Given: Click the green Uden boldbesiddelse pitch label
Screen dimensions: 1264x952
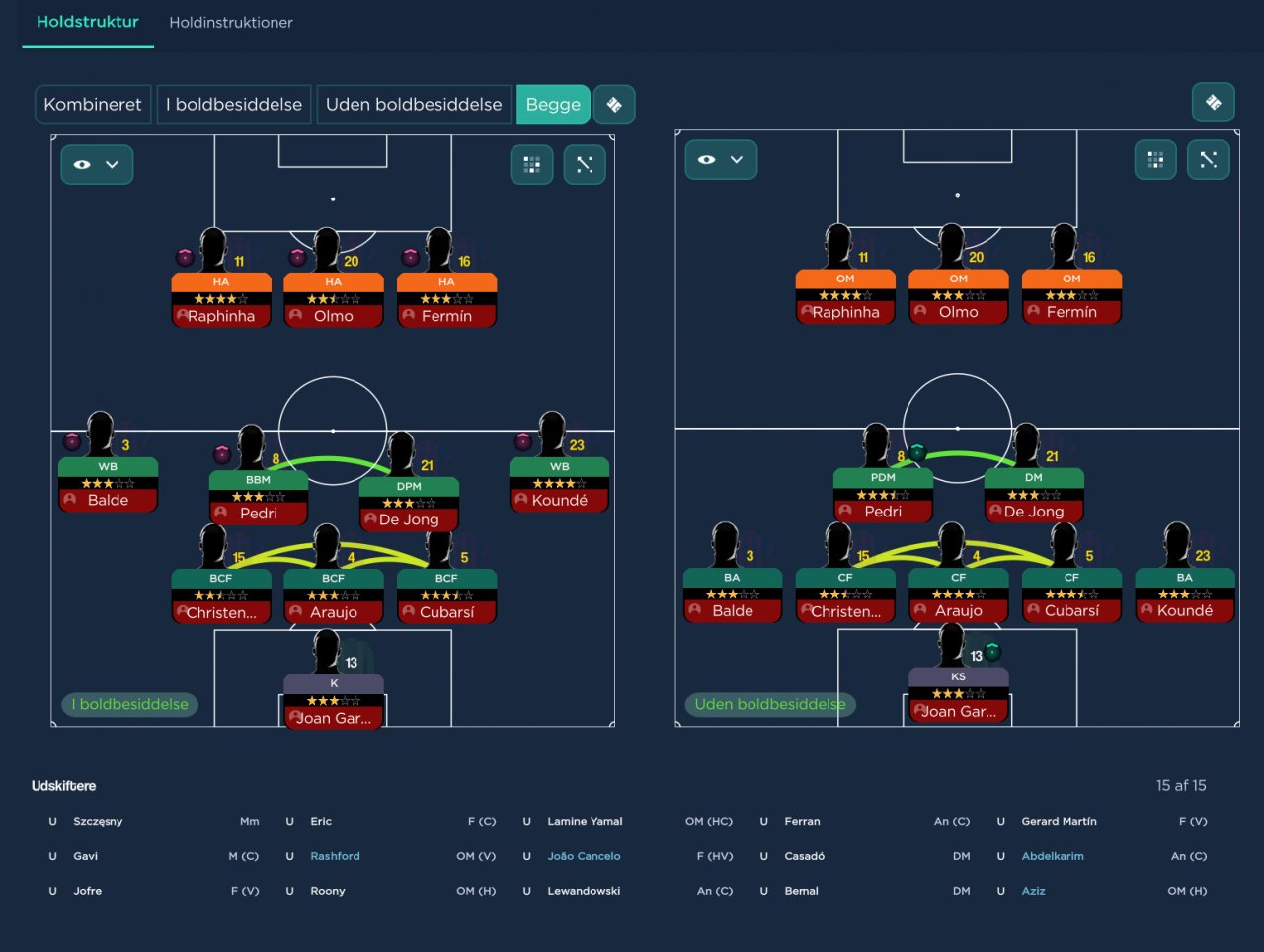Looking at the screenshot, I should tap(770, 704).
